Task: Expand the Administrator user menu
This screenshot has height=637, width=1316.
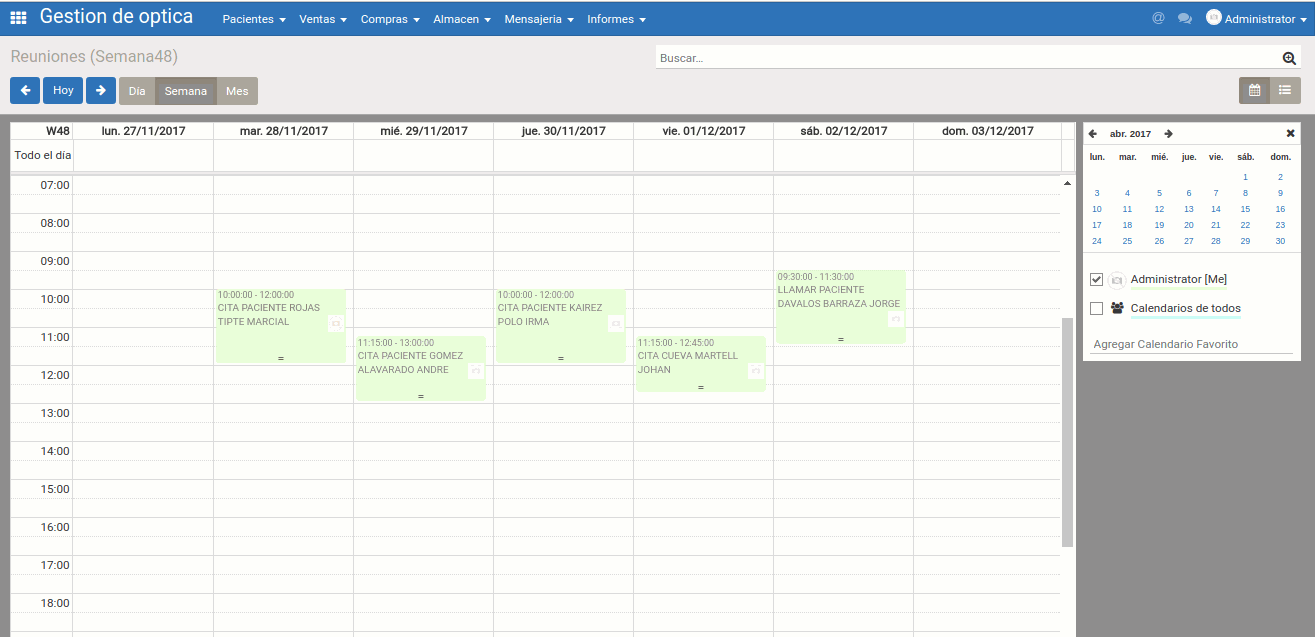Action: point(1257,19)
